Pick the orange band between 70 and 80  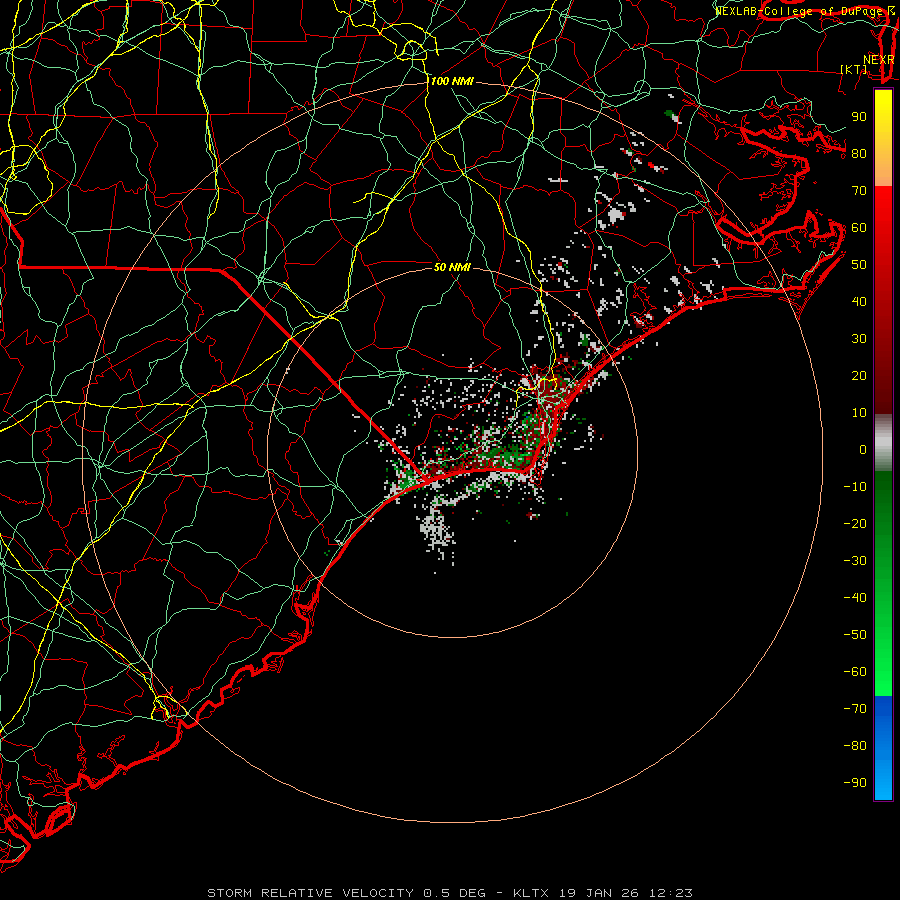(883, 171)
